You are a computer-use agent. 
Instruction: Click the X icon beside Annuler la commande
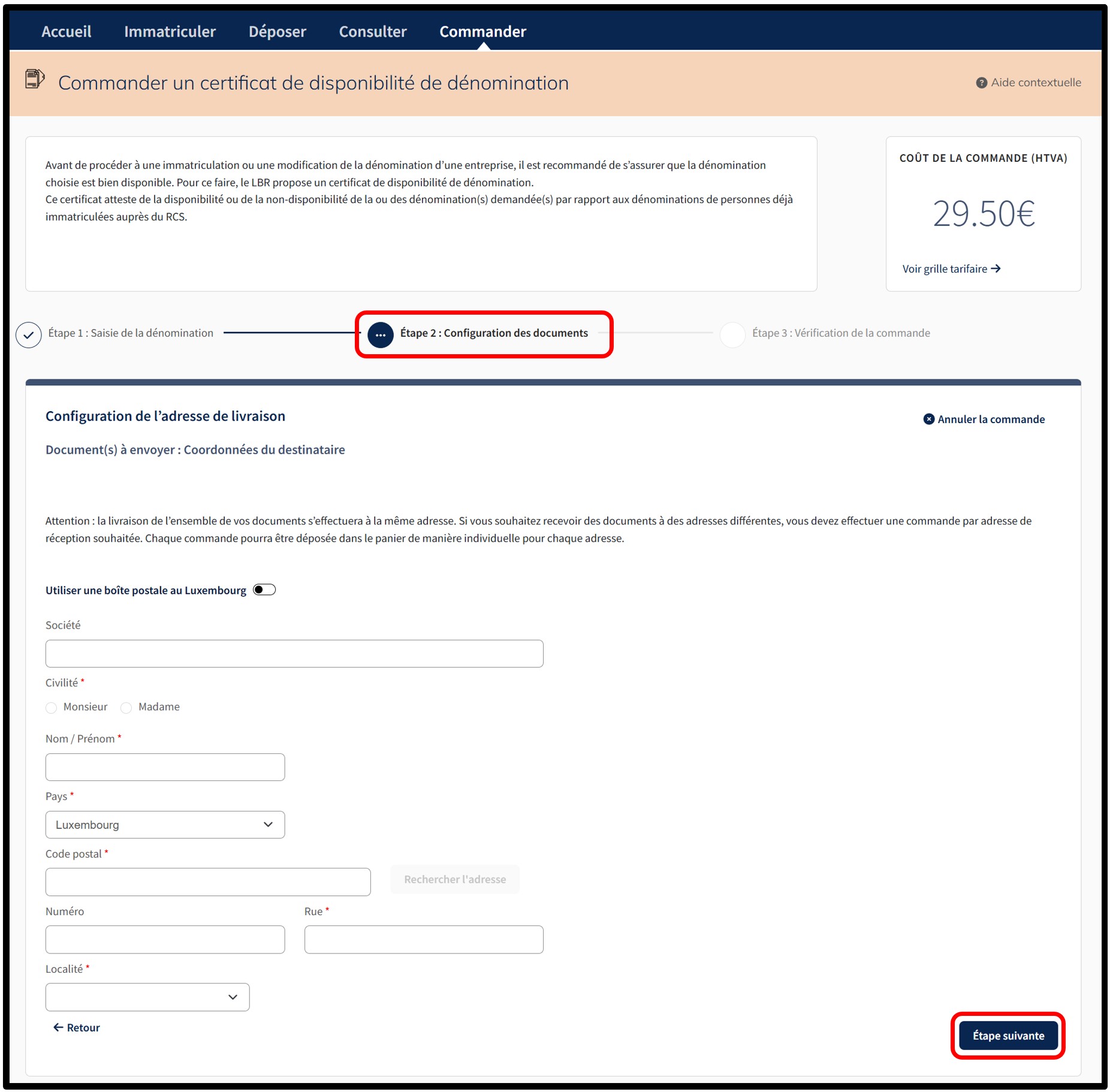click(x=928, y=419)
